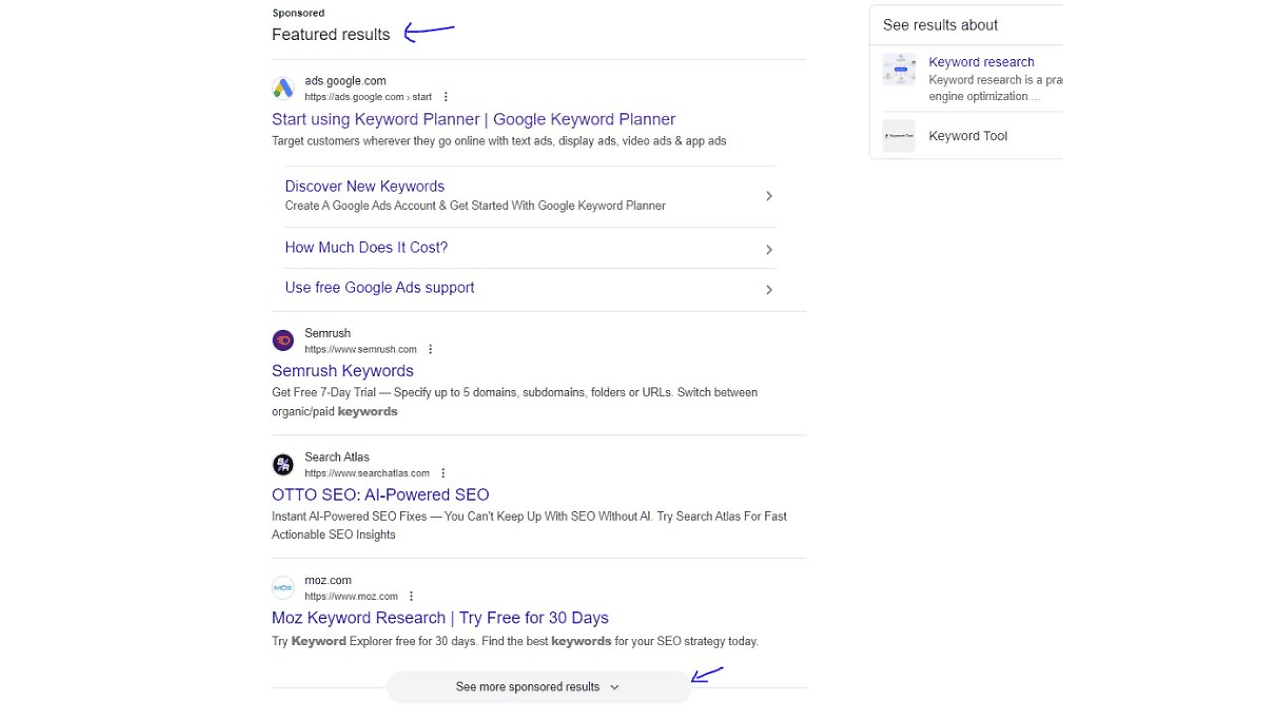Image resolution: width=1280 pixels, height=720 pixels.
Task: Click the https://ads.google.com › start URL
Action: coord(368,97)
